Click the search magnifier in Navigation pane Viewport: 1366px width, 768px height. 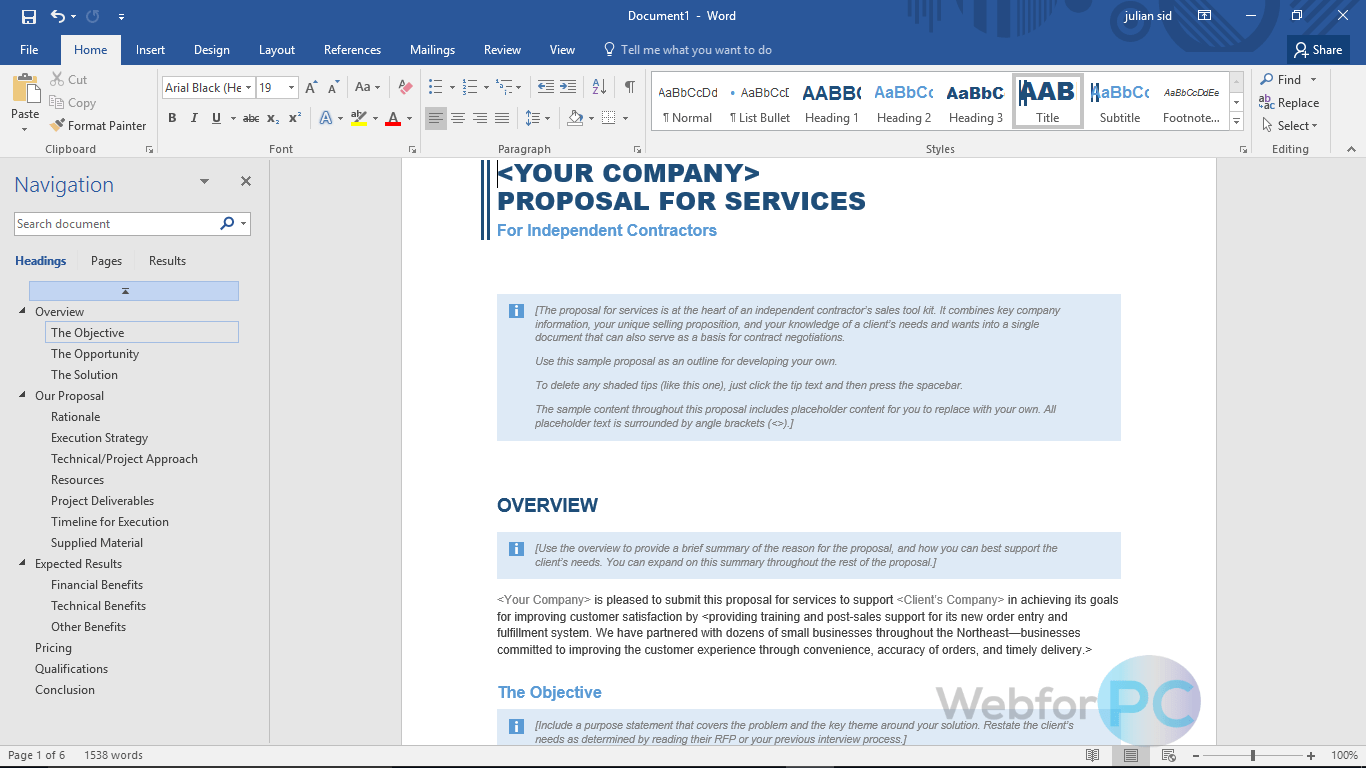(x=227, y=224)
